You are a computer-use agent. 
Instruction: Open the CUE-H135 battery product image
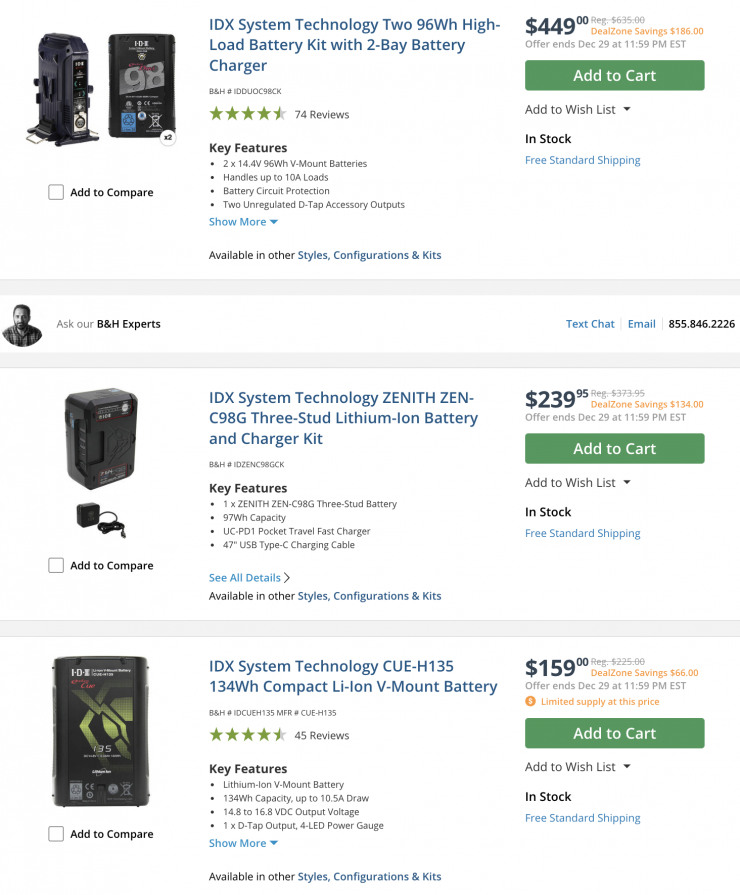(x=100, y=732)
